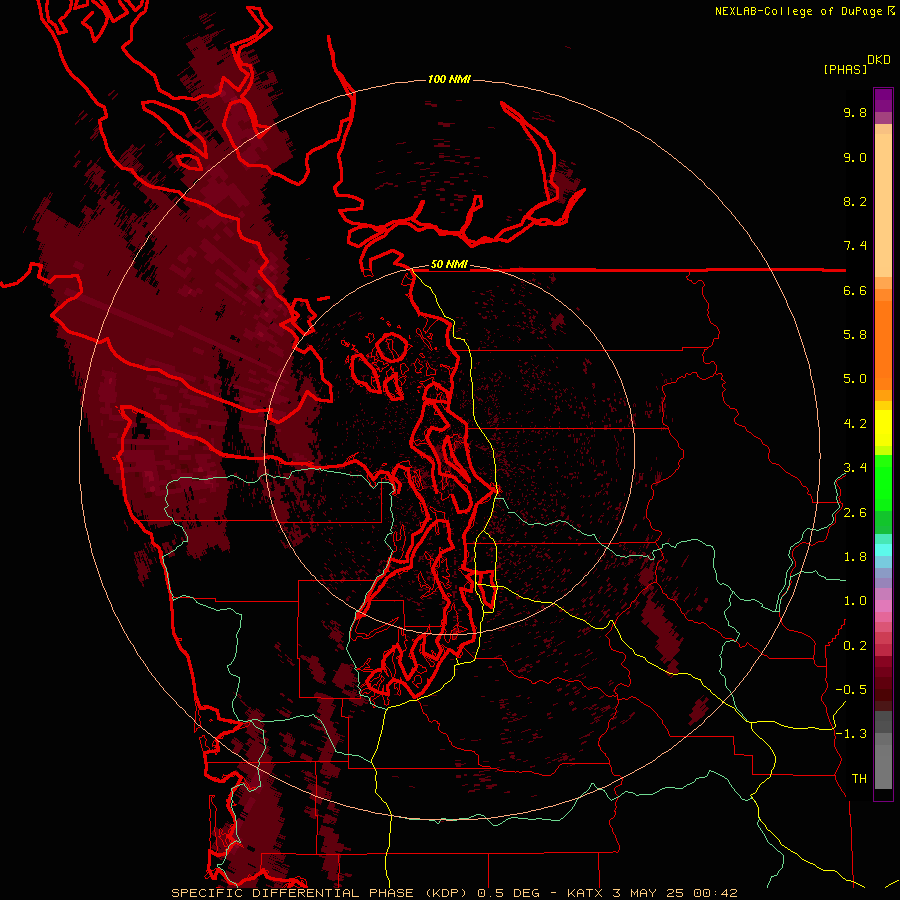Click the 2.6 value on the color scale

[x=855, y=513]
